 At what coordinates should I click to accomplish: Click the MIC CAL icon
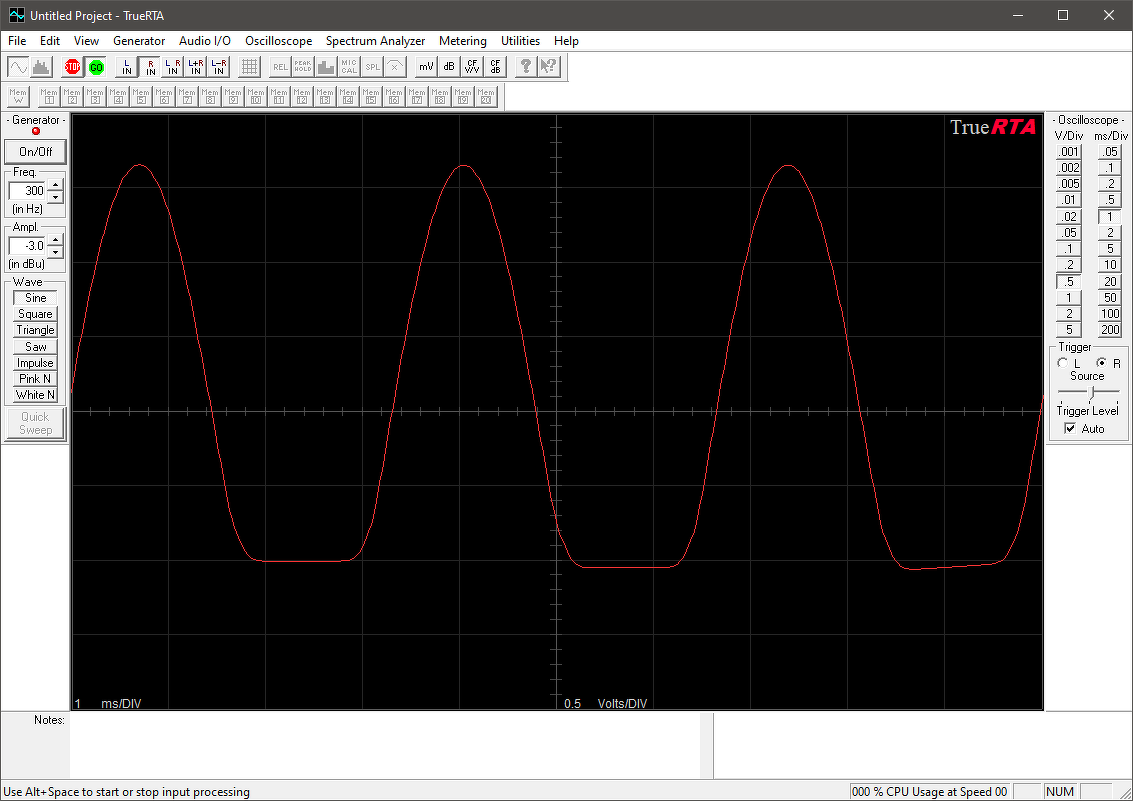pyautogui.click(x=349, y=67)
